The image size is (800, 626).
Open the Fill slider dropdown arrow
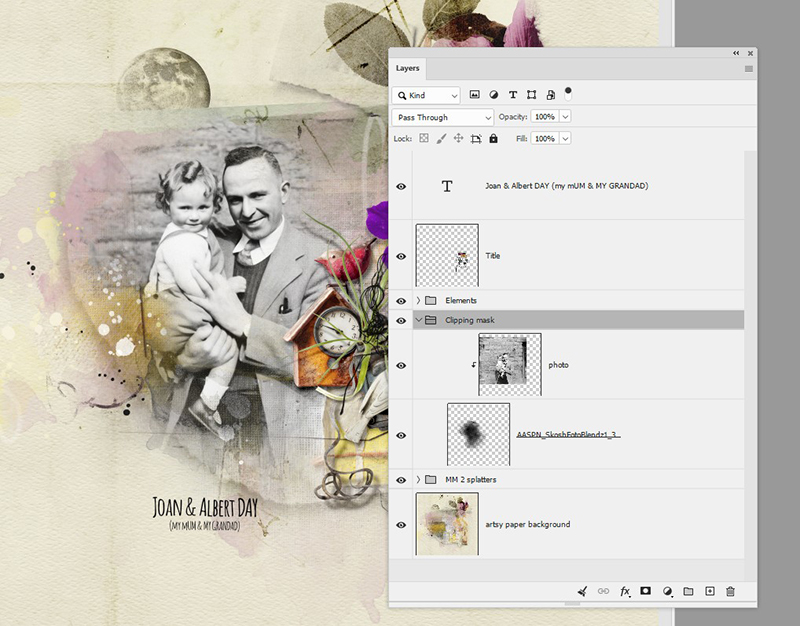click(x=565, y=138)
